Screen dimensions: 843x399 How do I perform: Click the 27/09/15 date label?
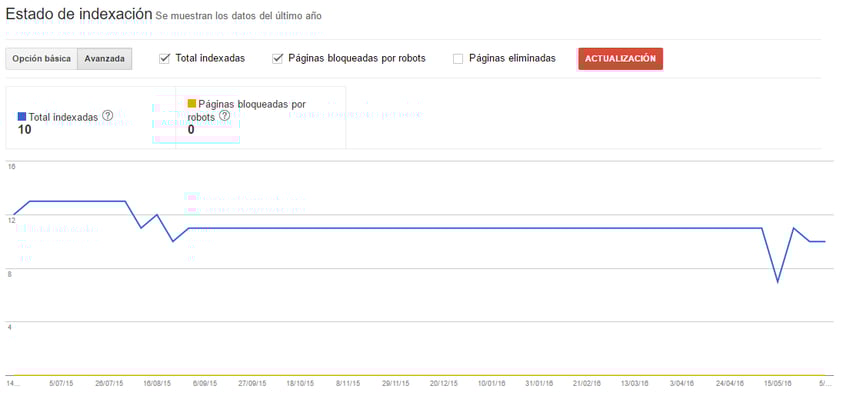252,384
